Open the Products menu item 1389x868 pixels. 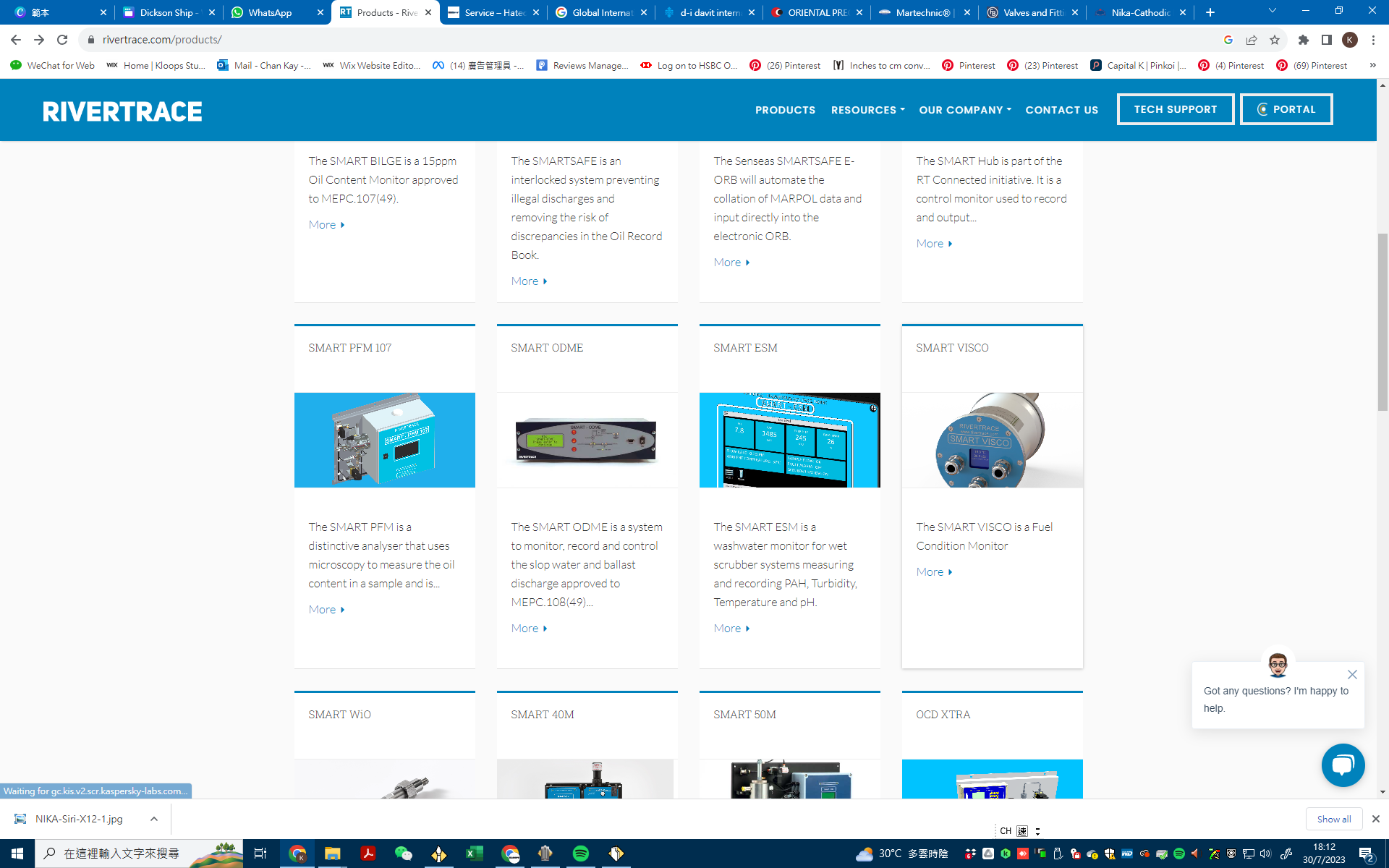click(785, 110)
